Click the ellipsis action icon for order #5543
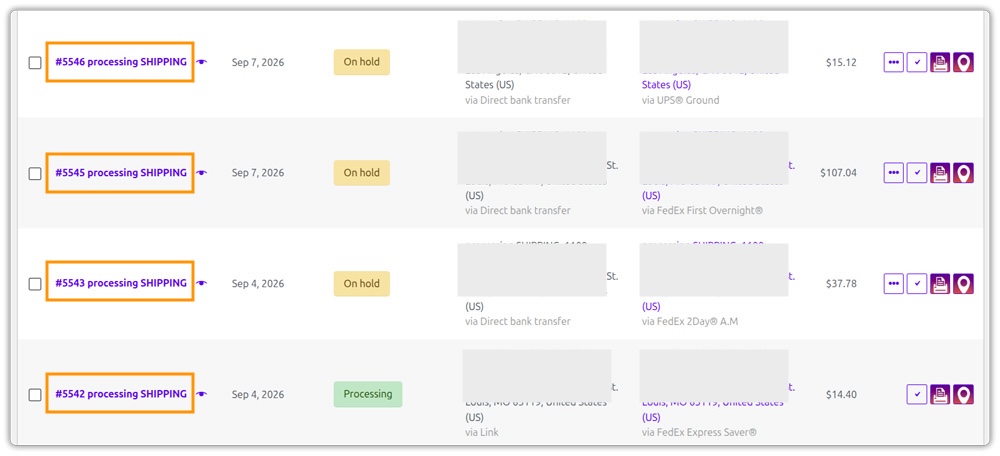 click(x=893, y=283)
